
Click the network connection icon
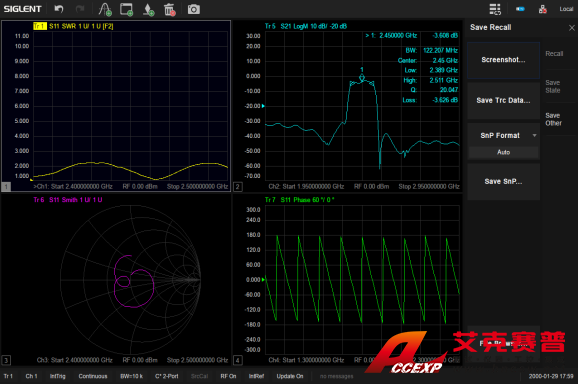click(x=543, y=9)
